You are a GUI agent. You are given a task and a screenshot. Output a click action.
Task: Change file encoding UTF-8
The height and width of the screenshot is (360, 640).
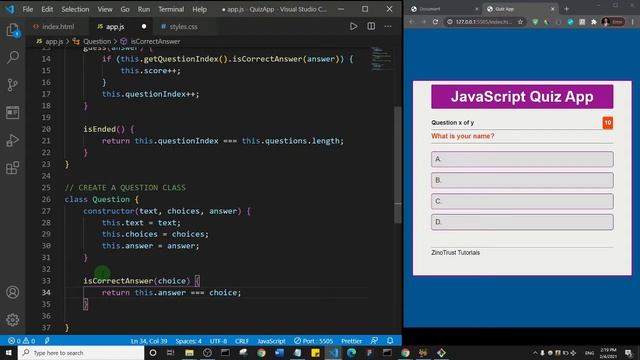point(218,341)
